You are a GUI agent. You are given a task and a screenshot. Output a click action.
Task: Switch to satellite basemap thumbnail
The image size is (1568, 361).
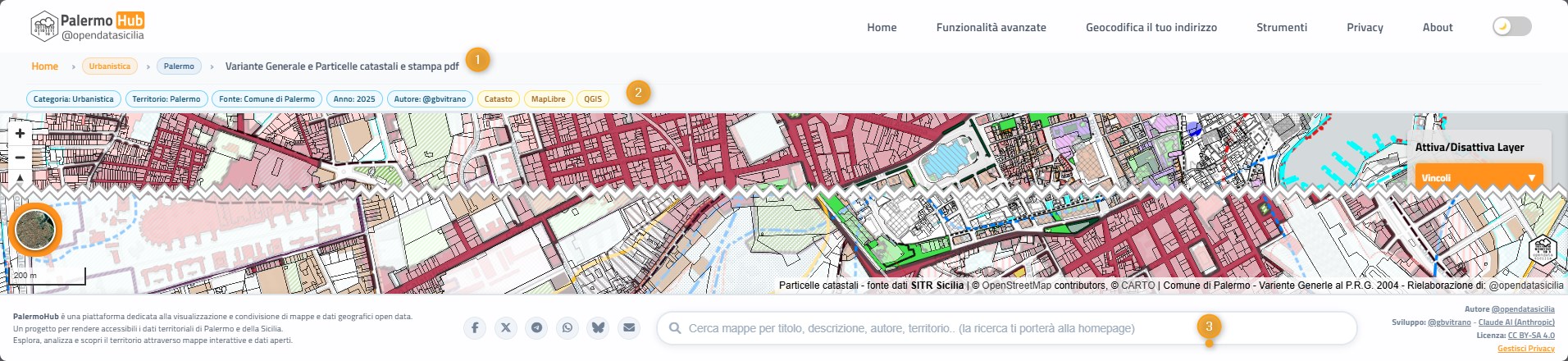click(x=35, y=231)
